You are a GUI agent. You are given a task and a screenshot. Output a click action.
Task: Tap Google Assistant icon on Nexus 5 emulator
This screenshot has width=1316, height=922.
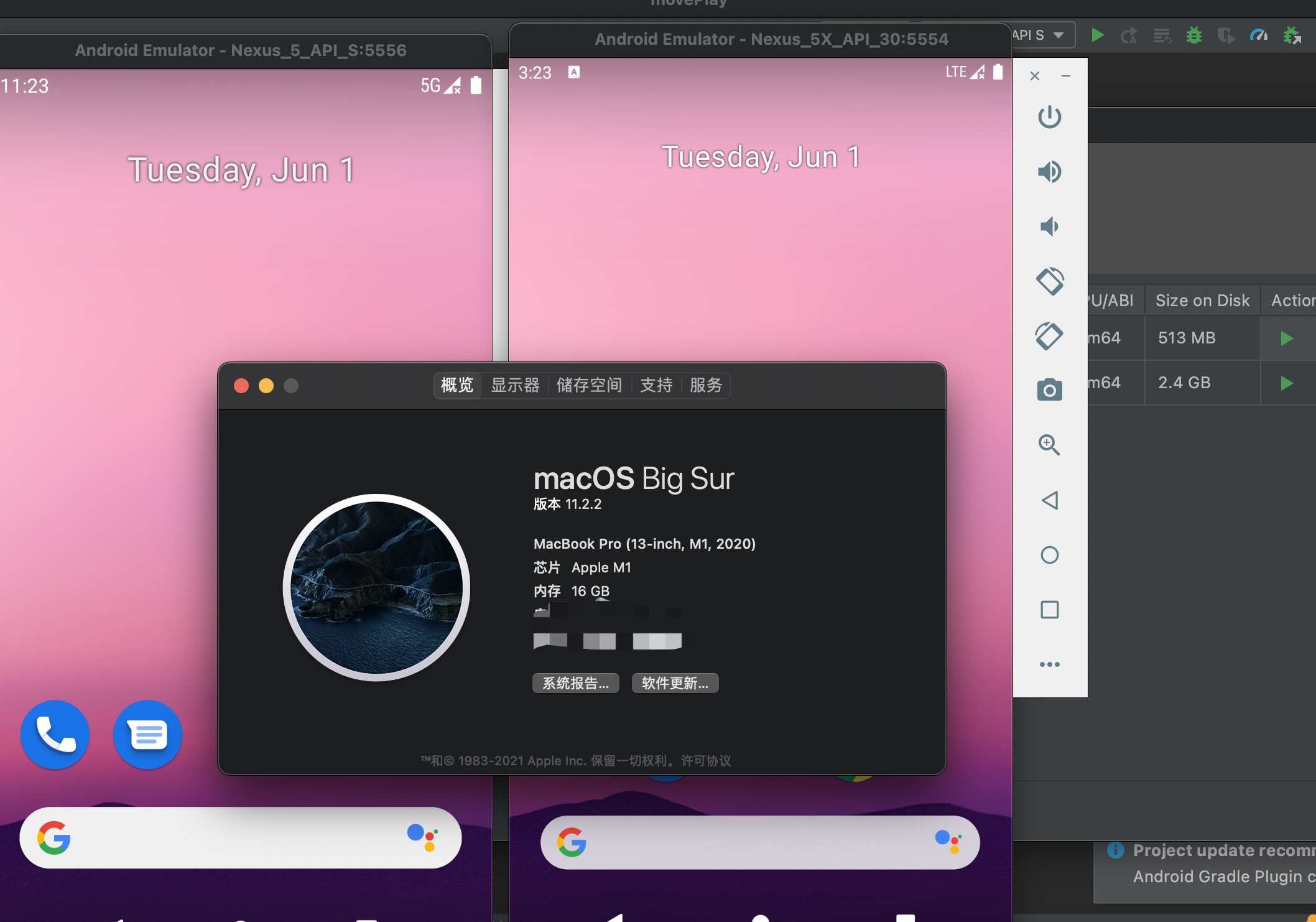[423, 837]
